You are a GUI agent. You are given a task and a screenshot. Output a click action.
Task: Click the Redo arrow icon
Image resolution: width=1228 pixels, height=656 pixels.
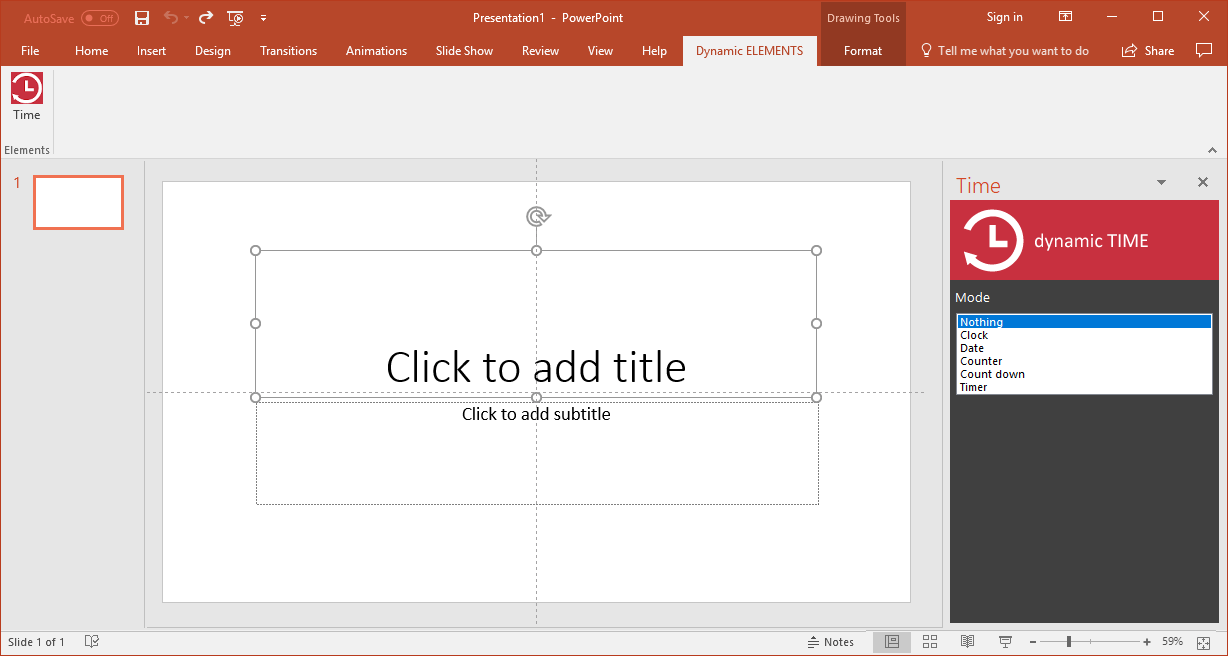[x=206, y=18]
